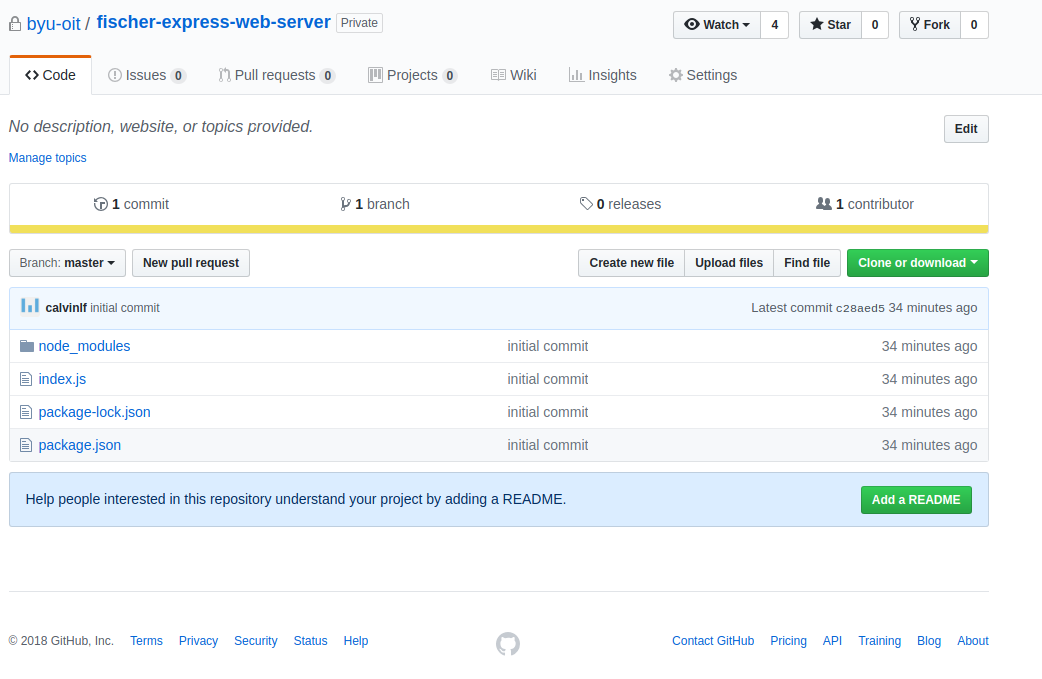View the 1 branch list
The width and height of the screenshot is (1042, 679).
375,204
